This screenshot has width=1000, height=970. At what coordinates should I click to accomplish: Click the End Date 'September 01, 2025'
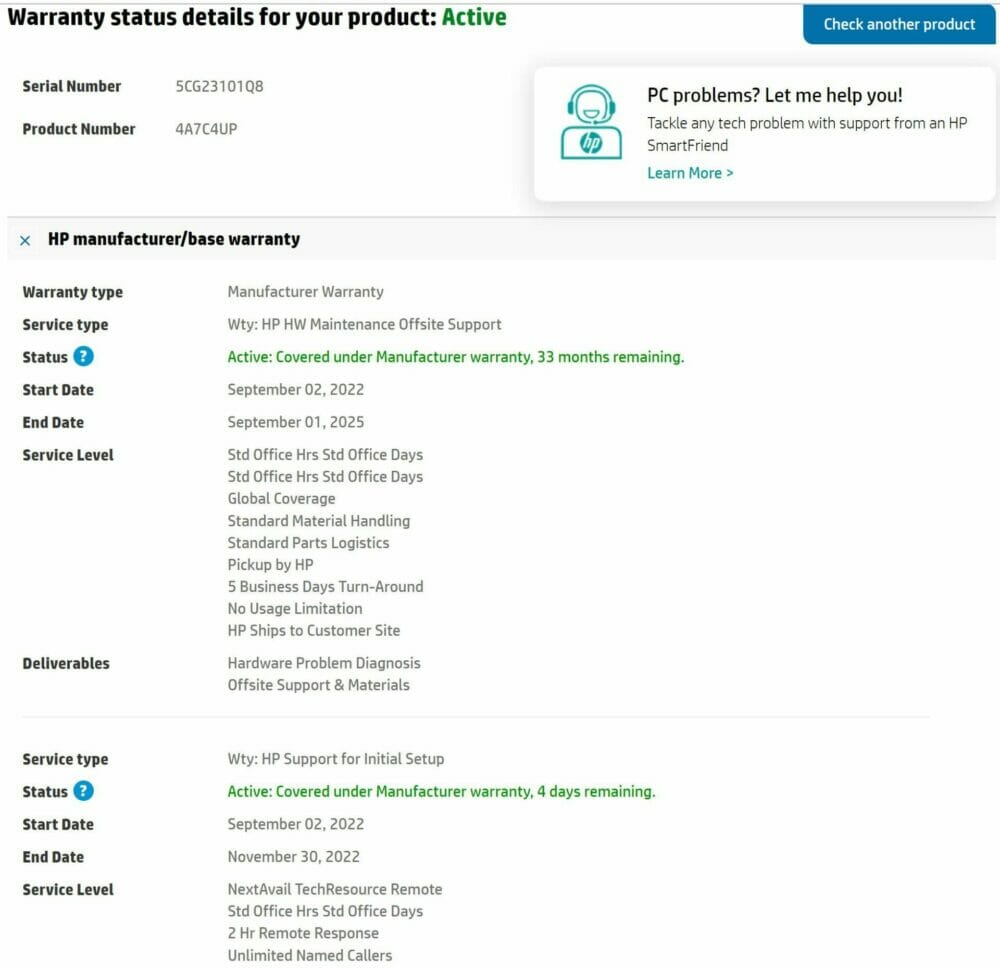pos(296,422)
